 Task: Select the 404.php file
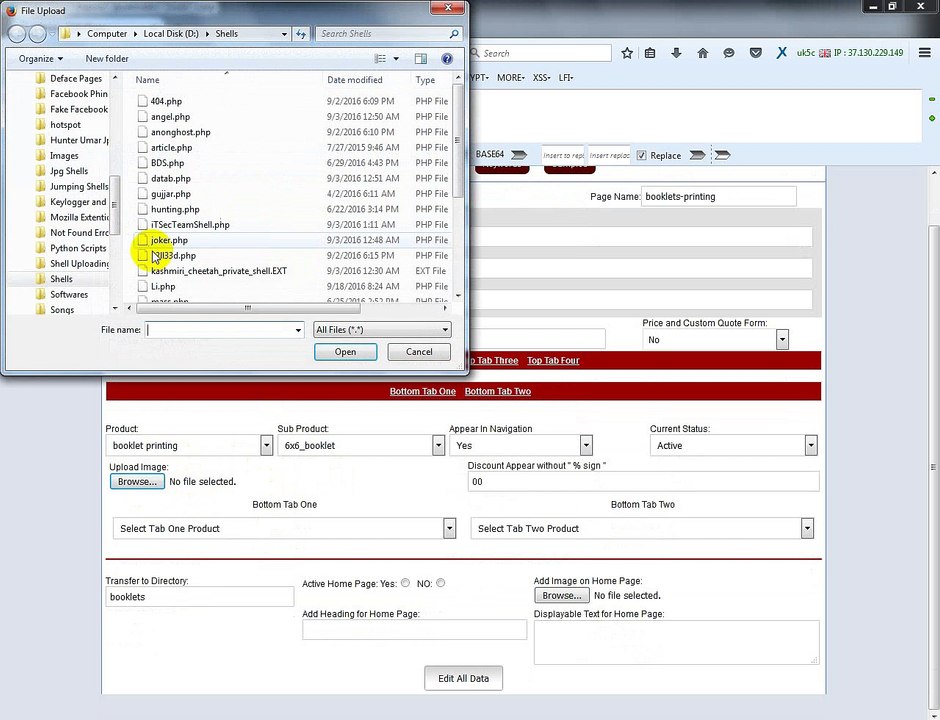pyautogui.click(x=166, y=101)
